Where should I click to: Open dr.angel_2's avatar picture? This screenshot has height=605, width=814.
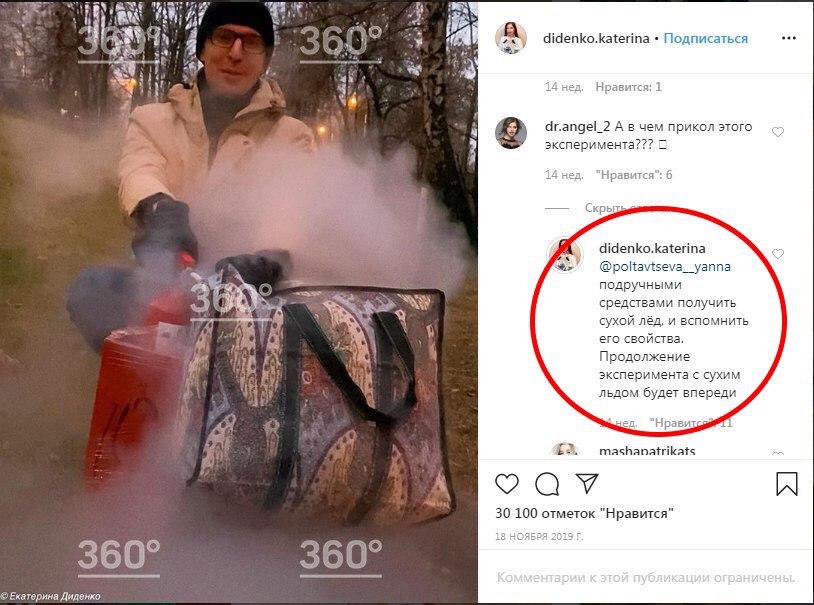point(511,133)
